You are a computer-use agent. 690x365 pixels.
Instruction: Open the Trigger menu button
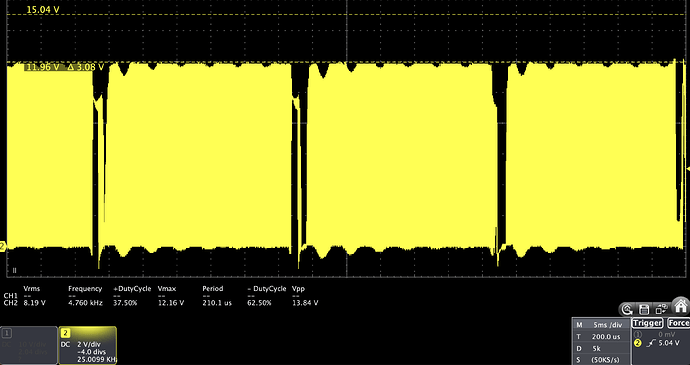tap(647, 323)
